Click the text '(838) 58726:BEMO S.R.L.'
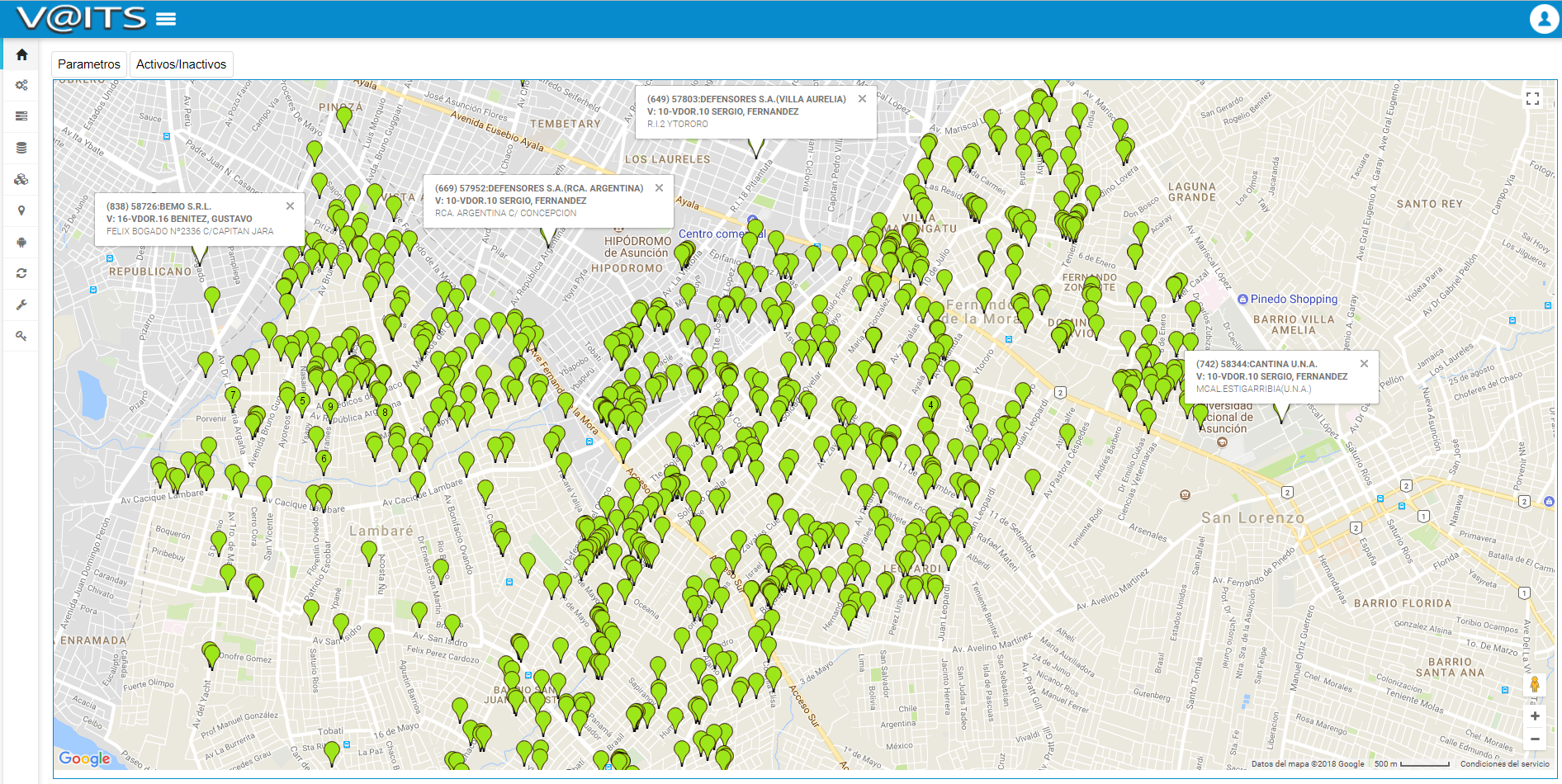 tap(159, 206)
